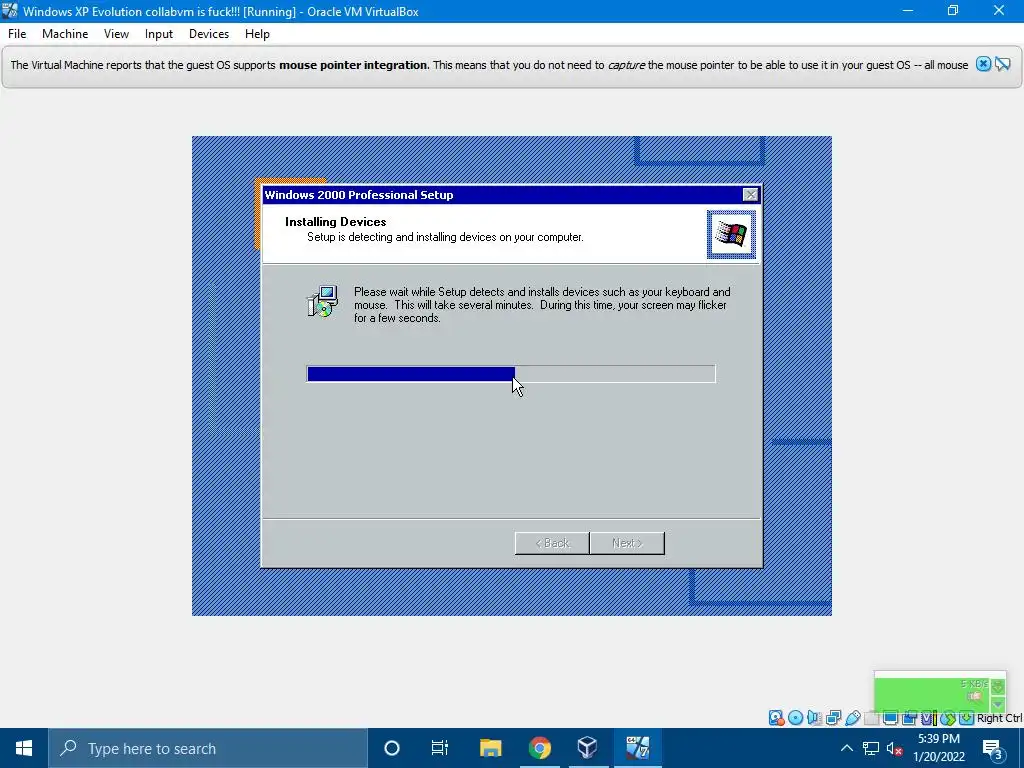Click the keyboard capture arrow icon
The image size is (1024, 768).
[x=967, y=718]
